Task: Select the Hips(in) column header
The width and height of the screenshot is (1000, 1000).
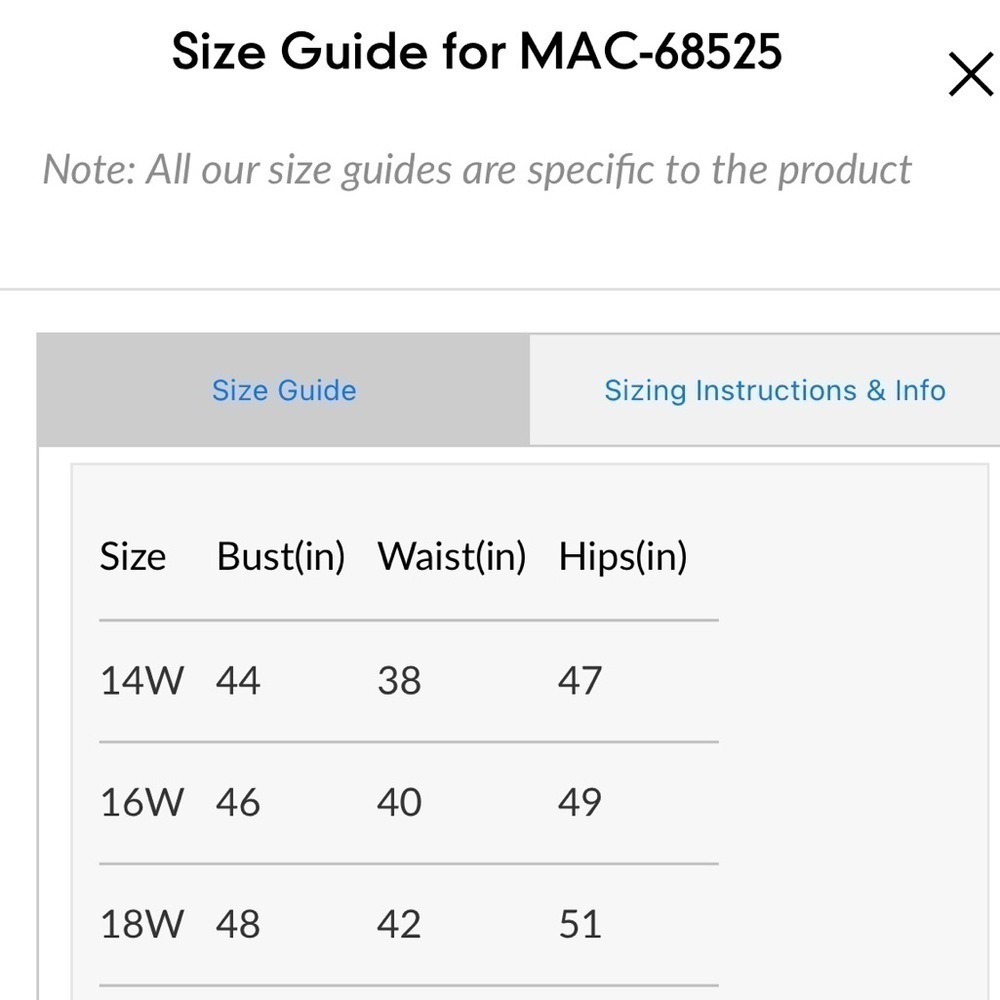Action: (x=622, y=556)
